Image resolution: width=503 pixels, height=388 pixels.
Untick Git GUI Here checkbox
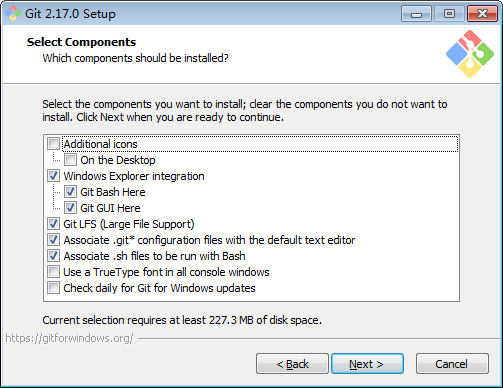click(x=70, y=208)
